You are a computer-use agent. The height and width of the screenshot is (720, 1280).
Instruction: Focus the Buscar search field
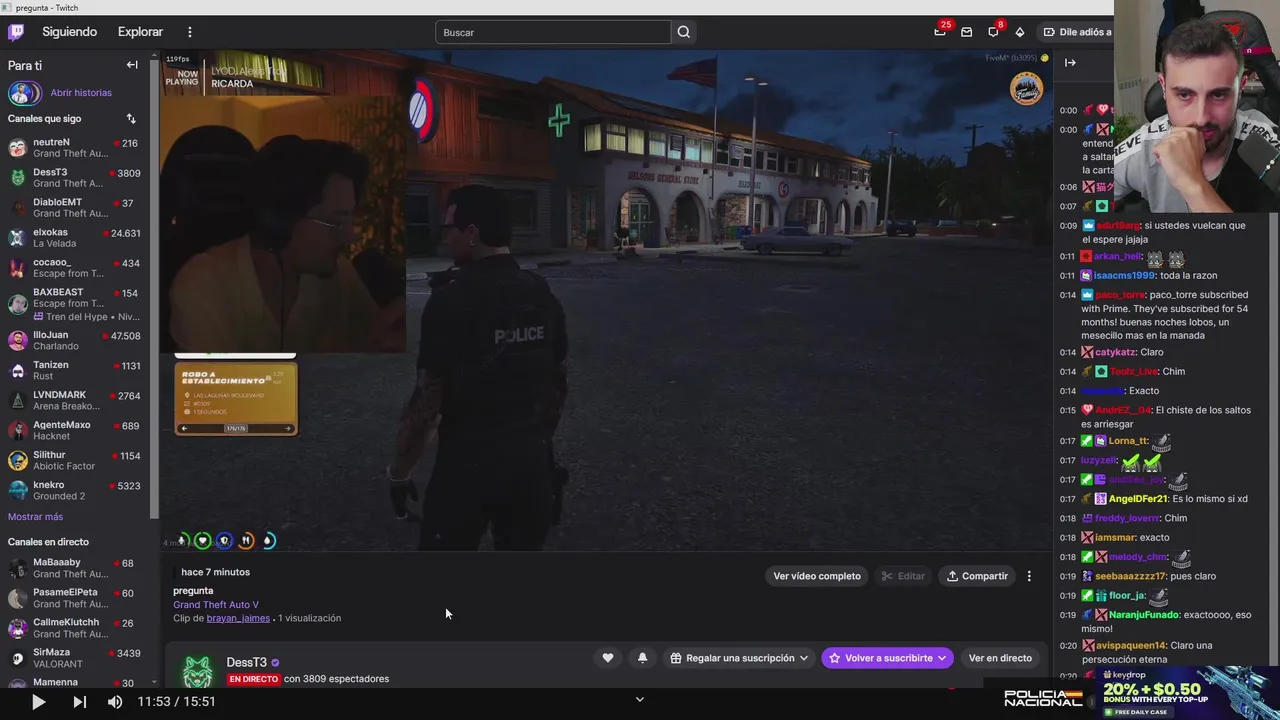click(553, 32)
